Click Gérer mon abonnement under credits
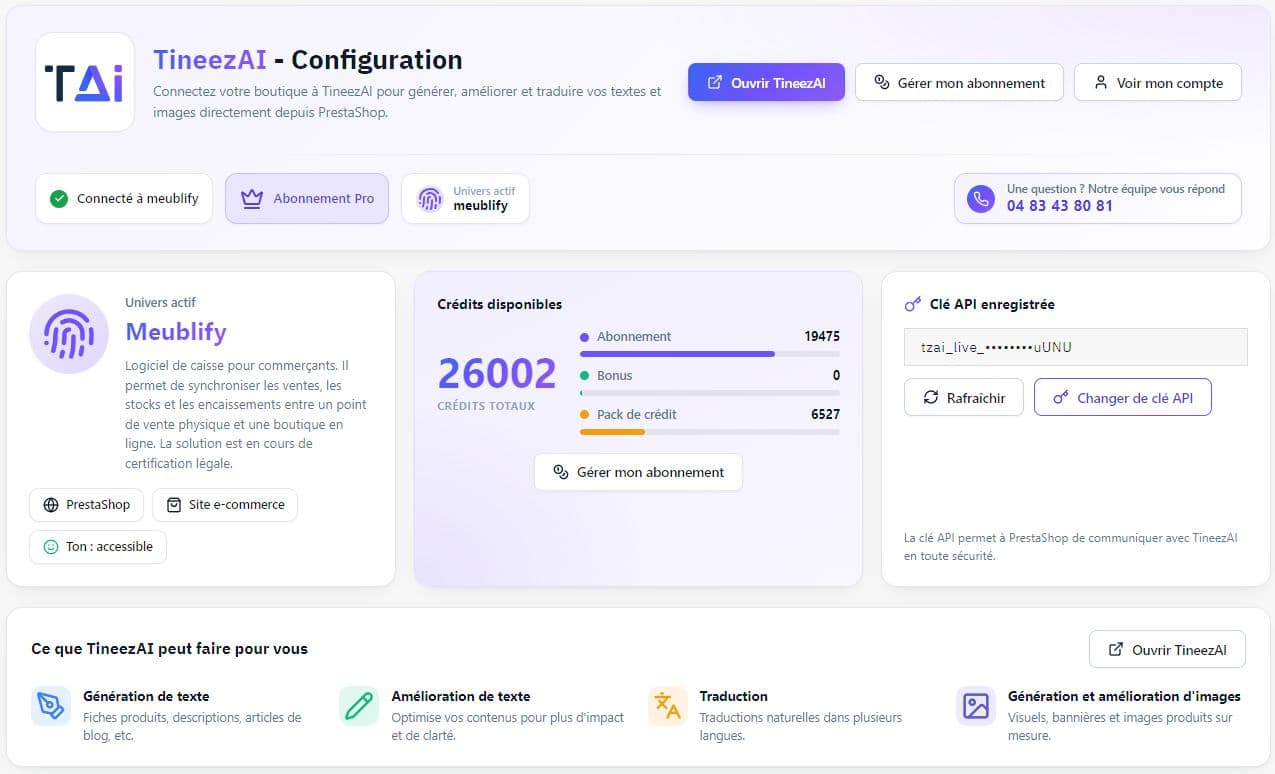The image size is (1275, 774). [638, 472]
